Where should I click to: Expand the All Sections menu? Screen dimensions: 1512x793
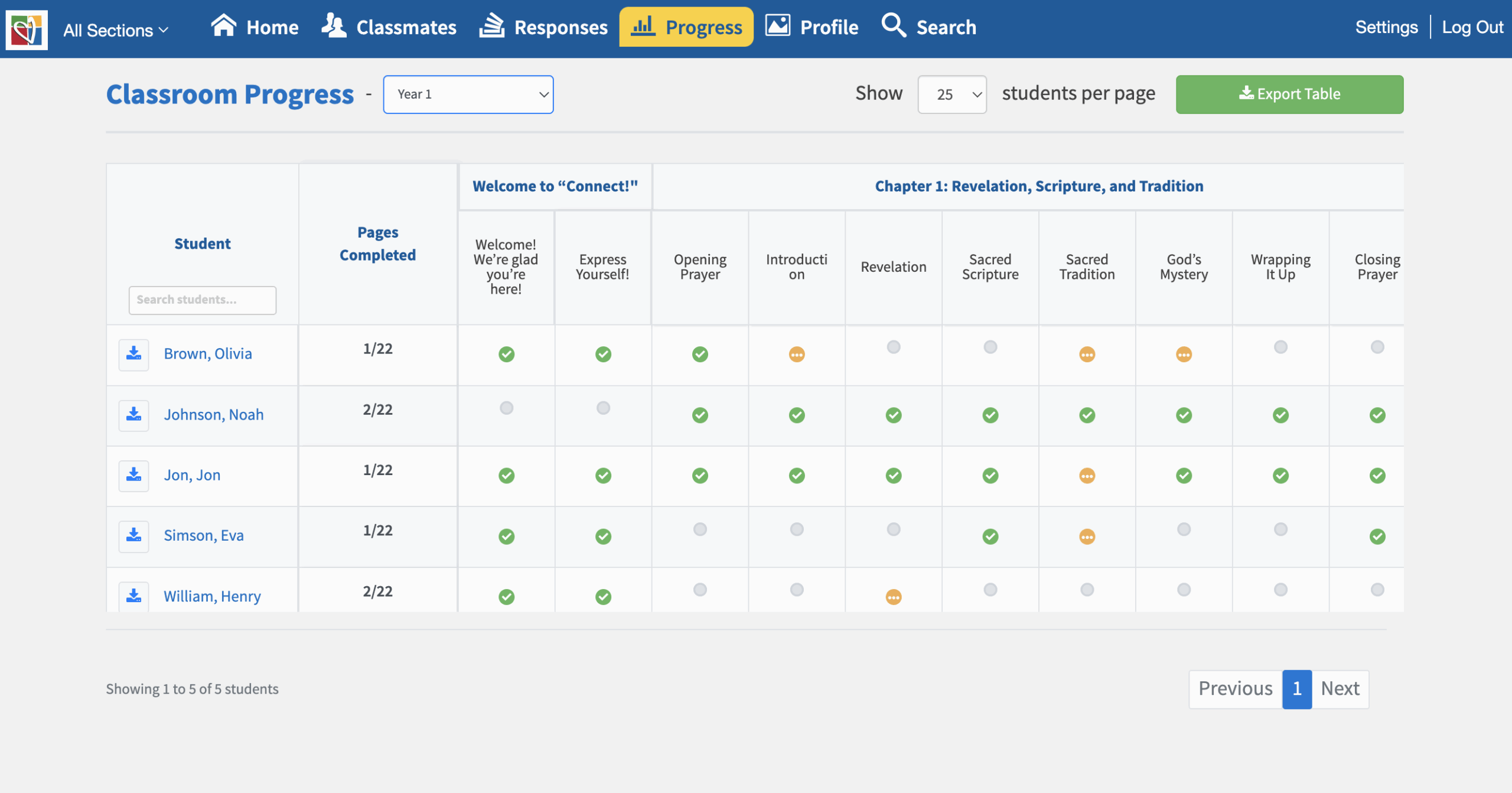(x=116, y=30)
